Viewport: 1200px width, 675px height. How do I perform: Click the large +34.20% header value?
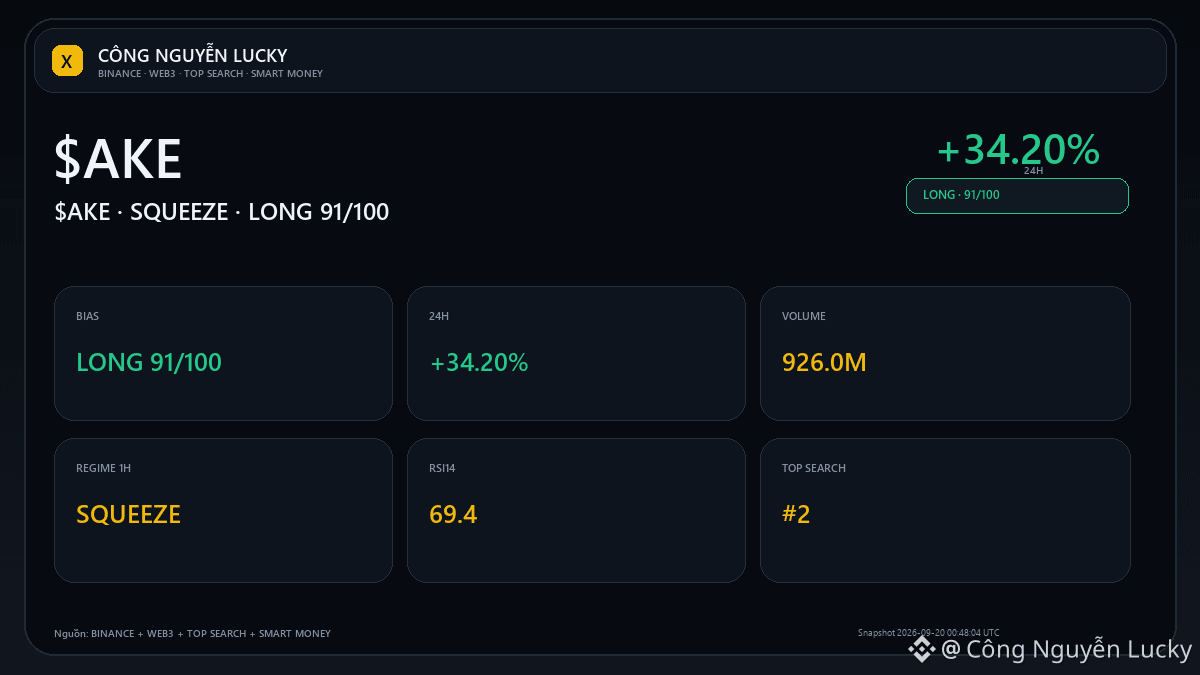pos(1018,150)
